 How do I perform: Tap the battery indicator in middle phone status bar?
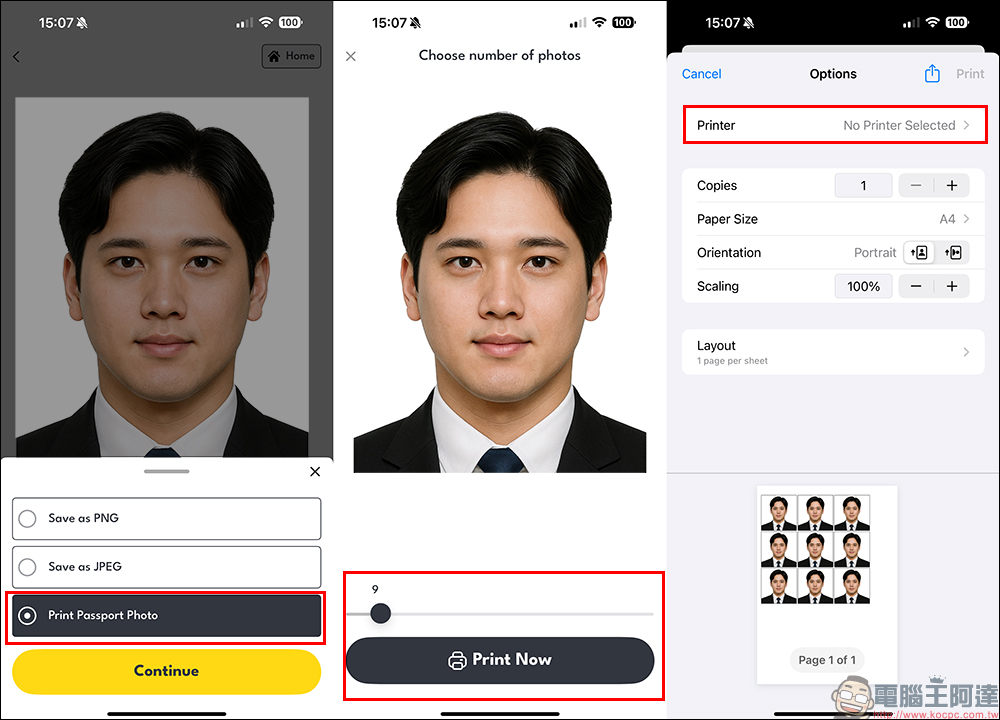coord(623,23)
